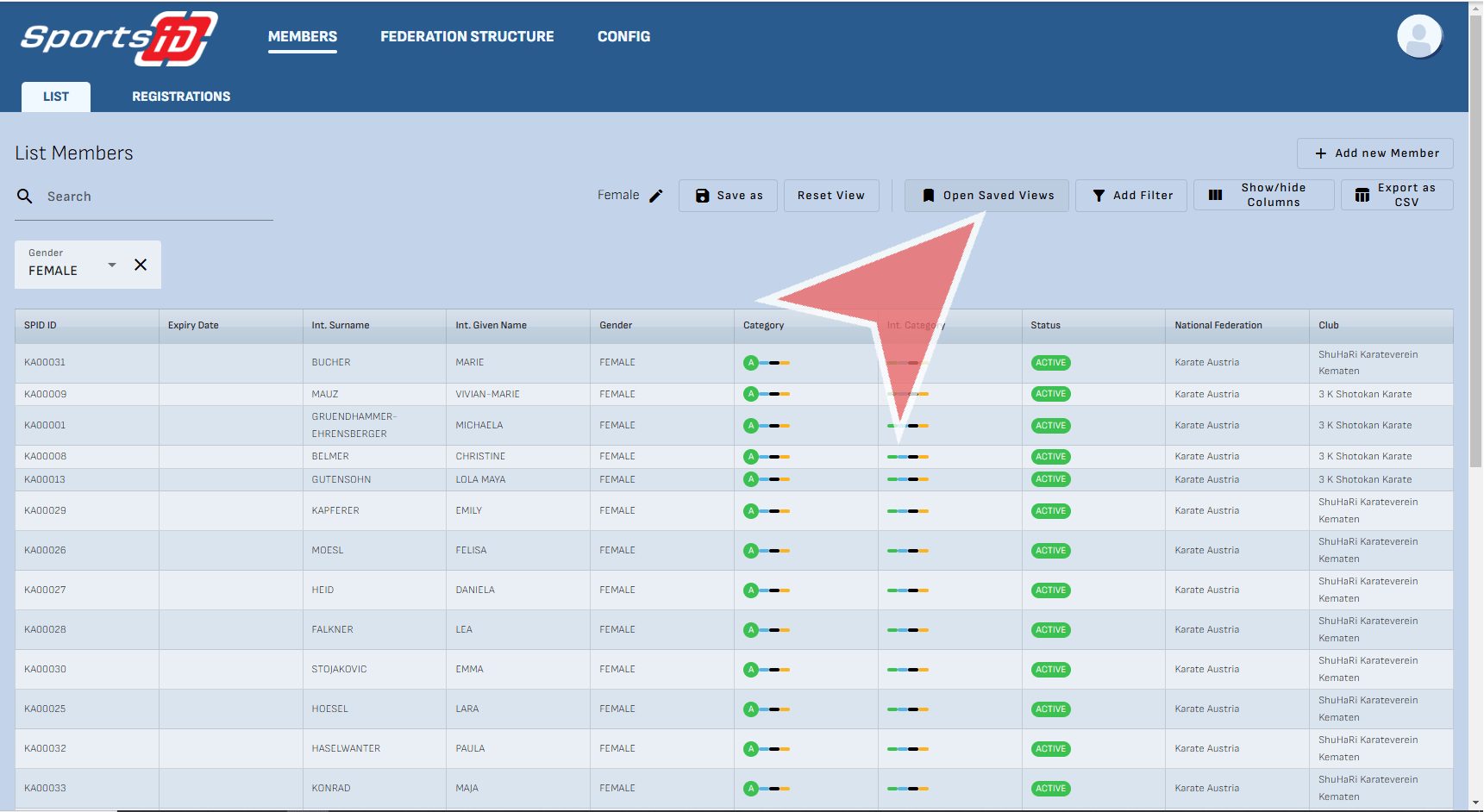Edit the Female view name pencil icon
The height and width of the screenshot is (812, 1484).
click(x=656, y=196)
